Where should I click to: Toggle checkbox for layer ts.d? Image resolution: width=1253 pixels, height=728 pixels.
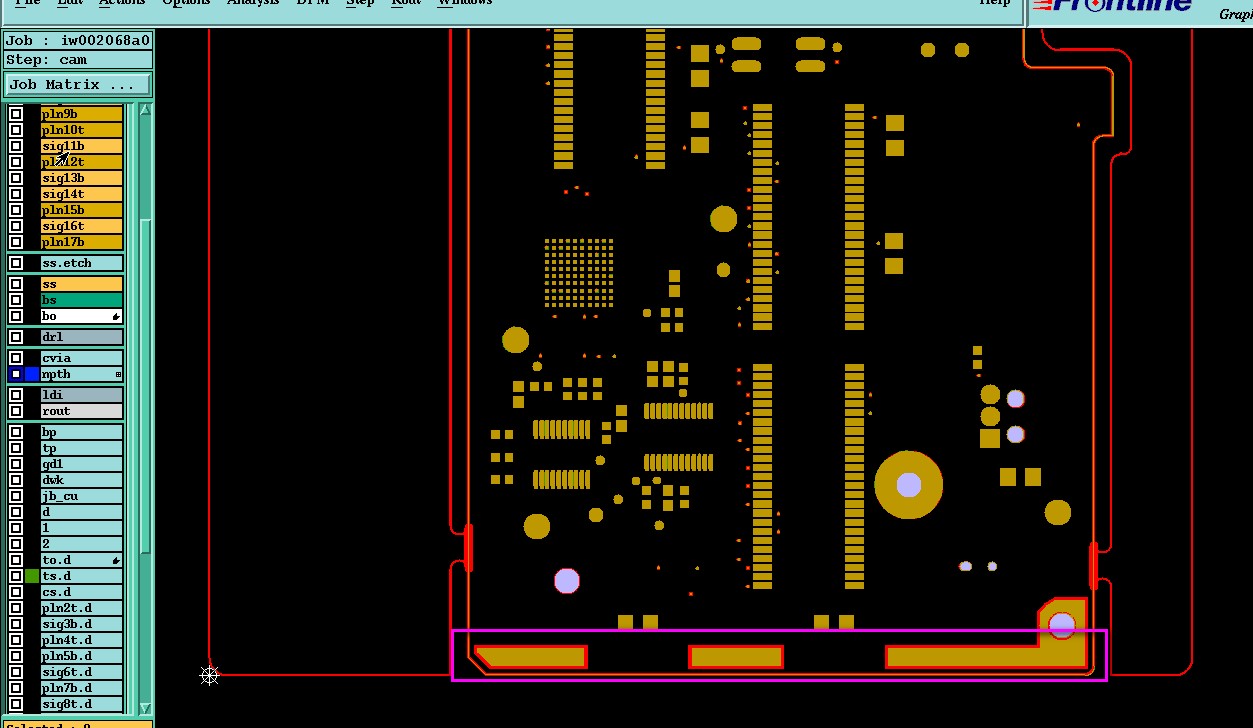[x=16, y=576]
